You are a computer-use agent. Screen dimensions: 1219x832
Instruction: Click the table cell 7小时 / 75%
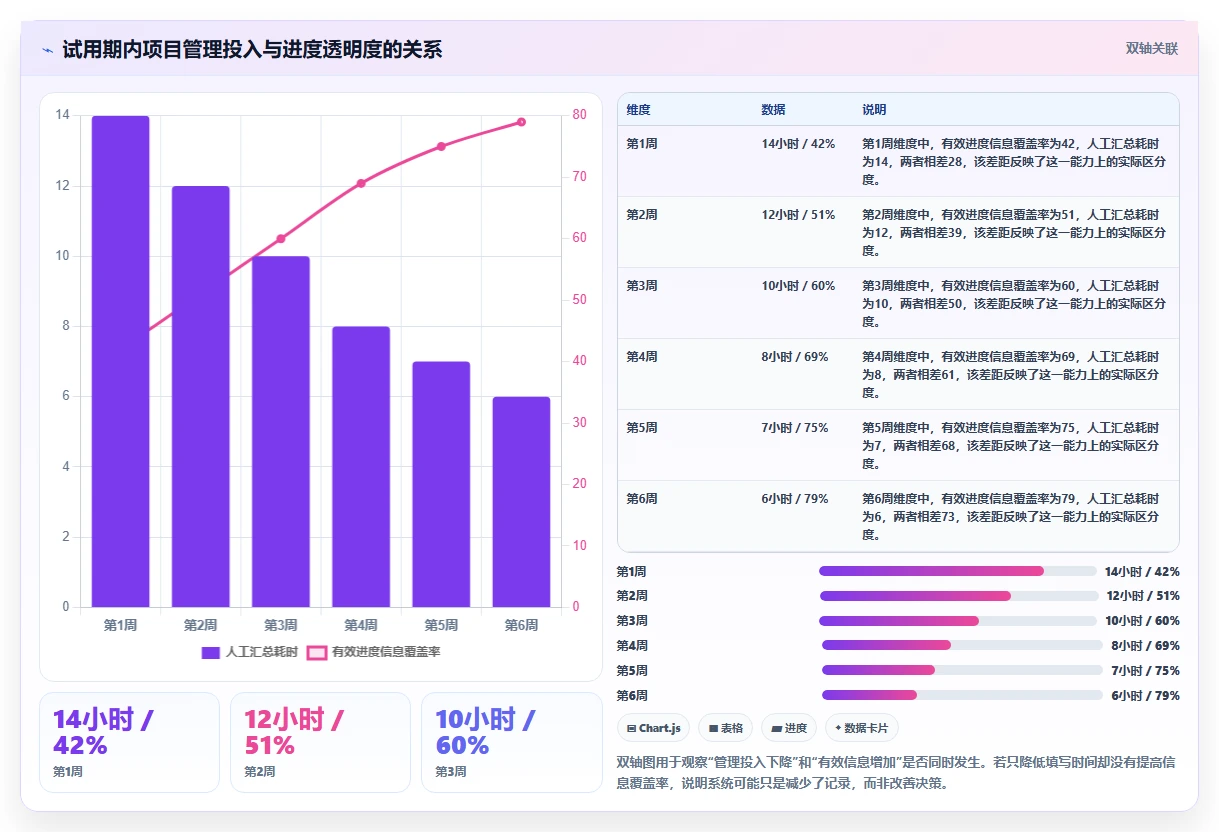(x=795, y=428)
